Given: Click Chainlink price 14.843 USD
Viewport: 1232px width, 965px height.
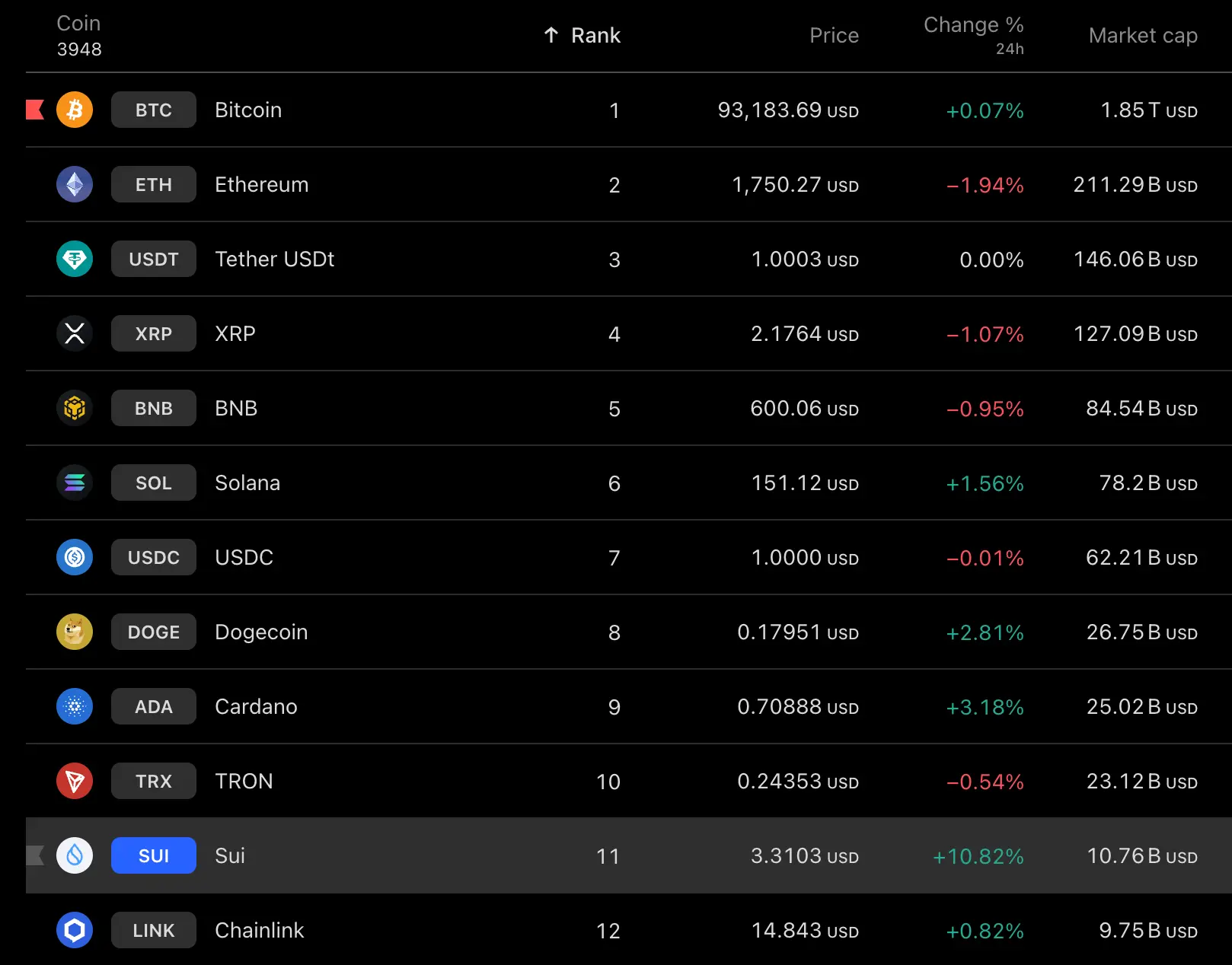Looking at the screenshot, I should (x=805, y=931).
